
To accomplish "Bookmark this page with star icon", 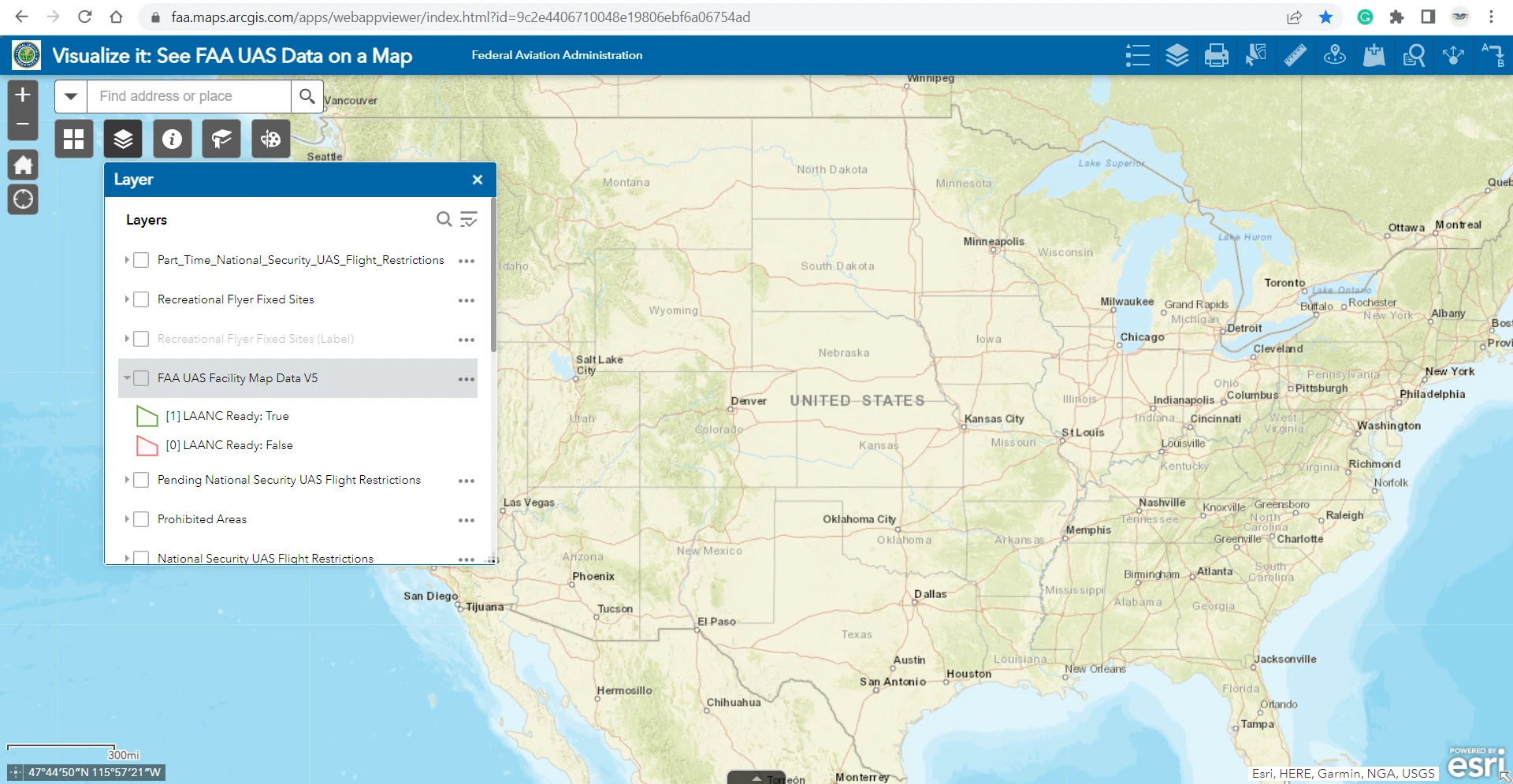I will tap(1326, 17).
